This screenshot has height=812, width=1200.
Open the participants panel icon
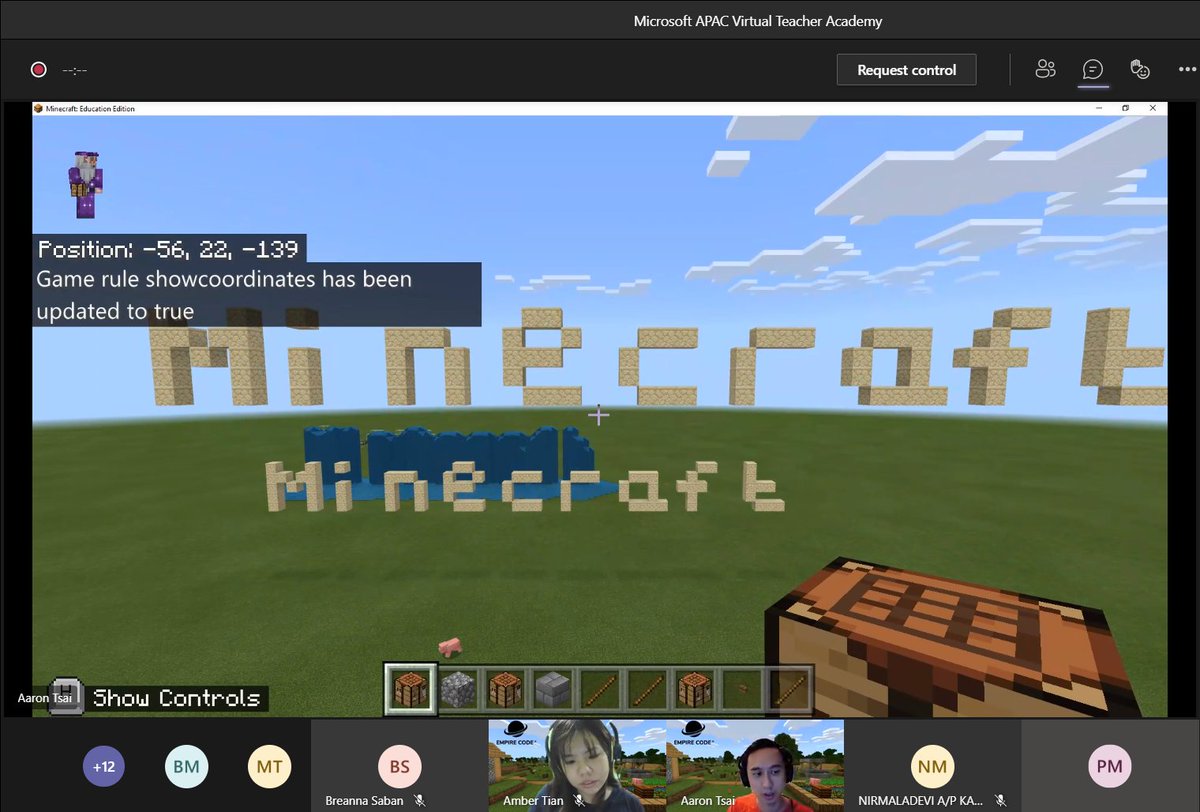click(x=1046, y=70)
